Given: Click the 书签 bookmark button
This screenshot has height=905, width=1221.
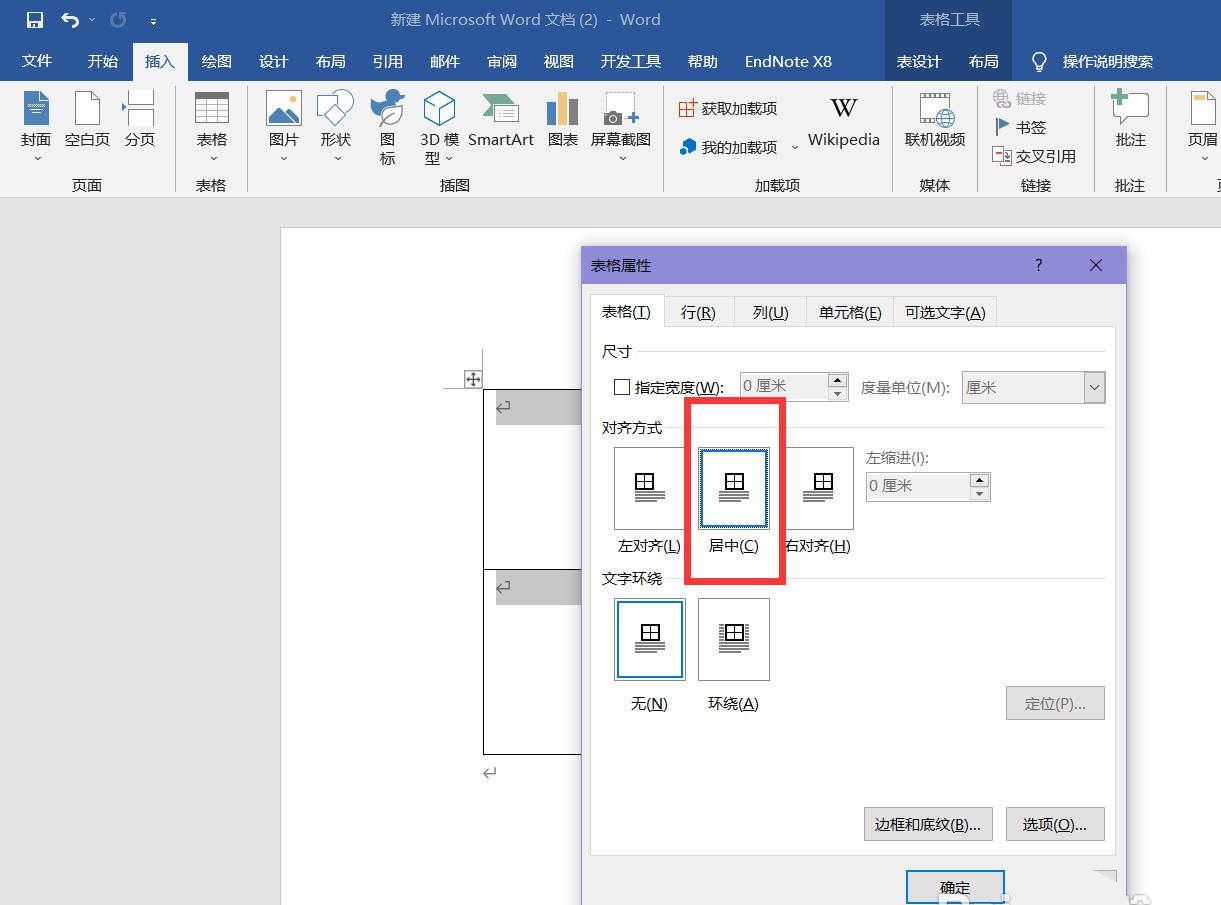Looking at the screenshot, I should (1020, 127).
